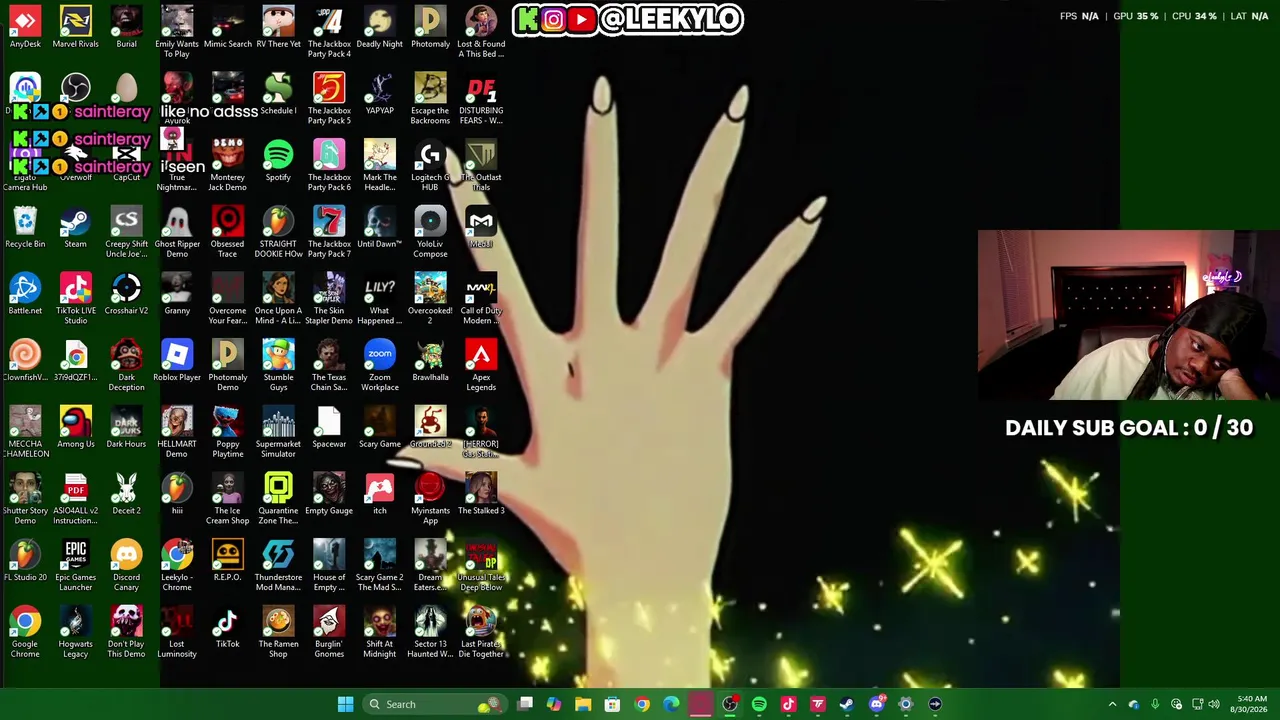Screen dimensions: 1280x720
Task: Open File Explorer from the taskbar
Action: pyautogui.click(x=583, y=704)
